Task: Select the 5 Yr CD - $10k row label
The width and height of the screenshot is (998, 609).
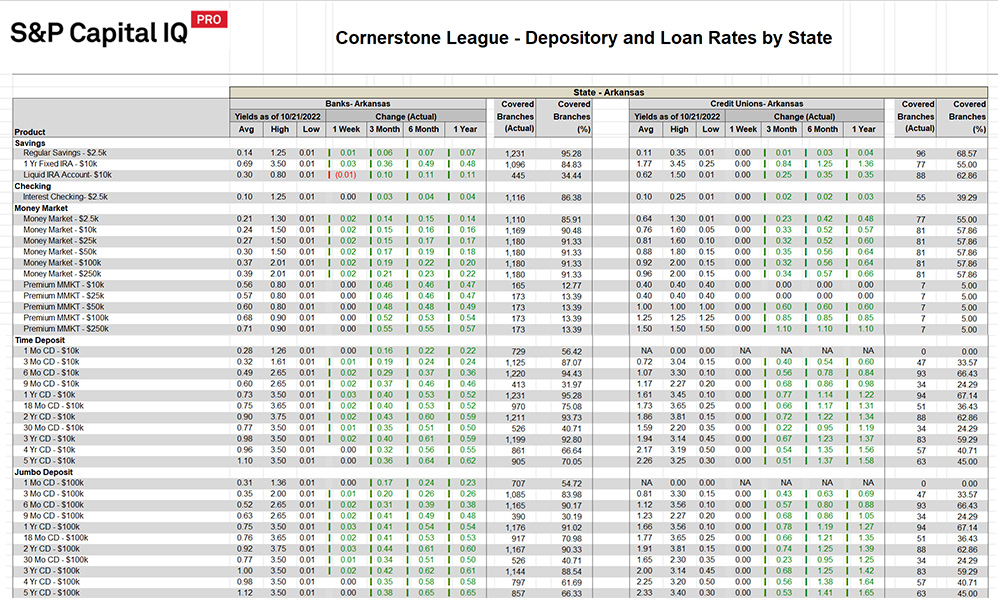Action: point(48,460)
